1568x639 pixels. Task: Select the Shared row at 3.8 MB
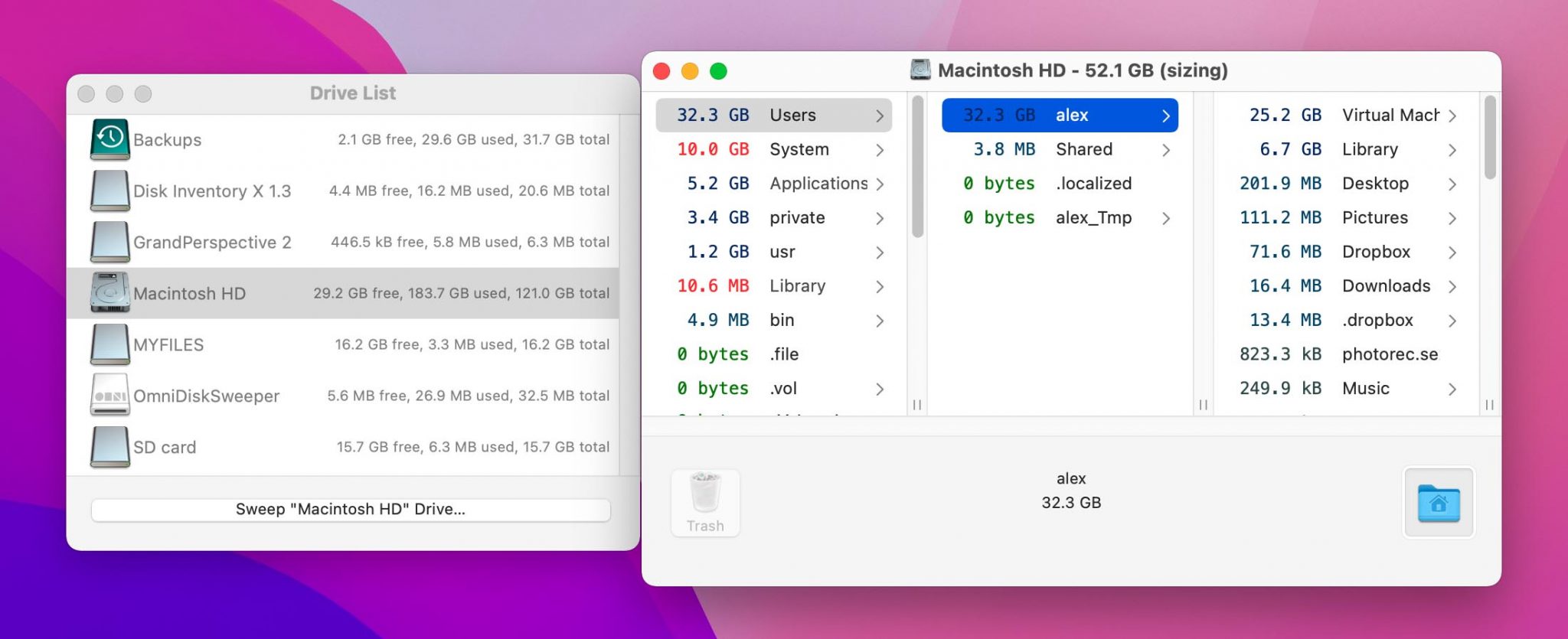[x=1060, y=149]
